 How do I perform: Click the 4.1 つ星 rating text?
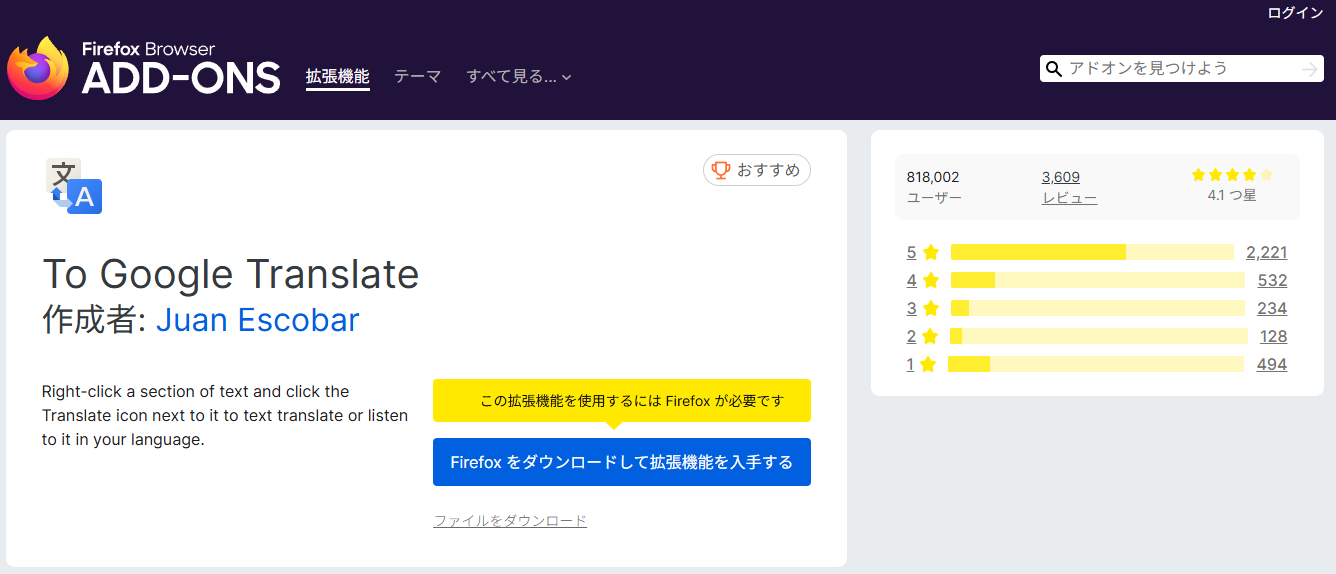pos(1232,195)
